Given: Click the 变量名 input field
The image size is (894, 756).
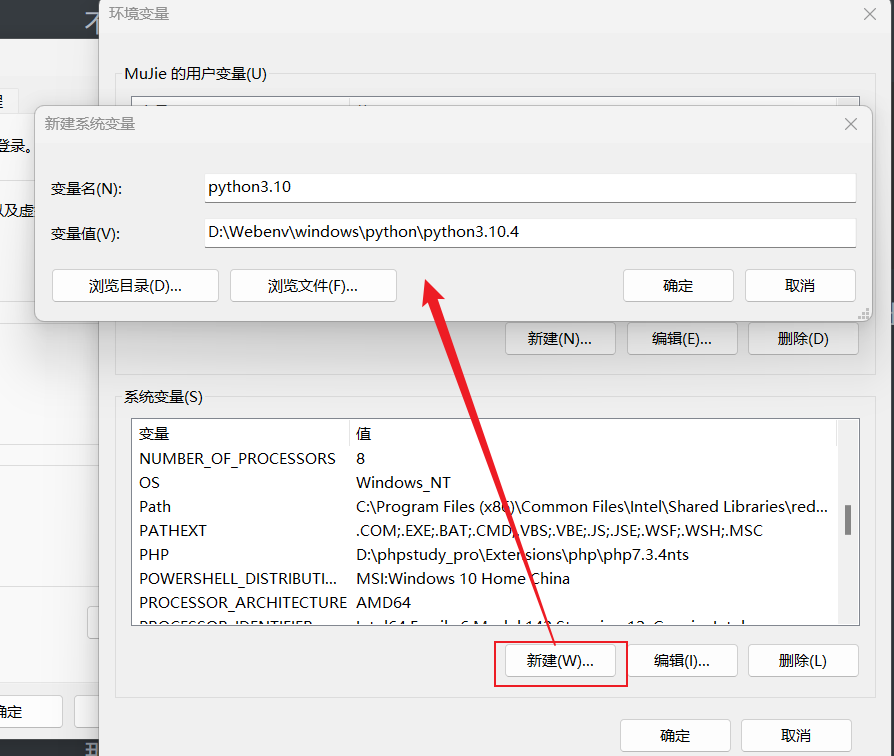Looking at the screenshot, I should (x=529, y=187).
